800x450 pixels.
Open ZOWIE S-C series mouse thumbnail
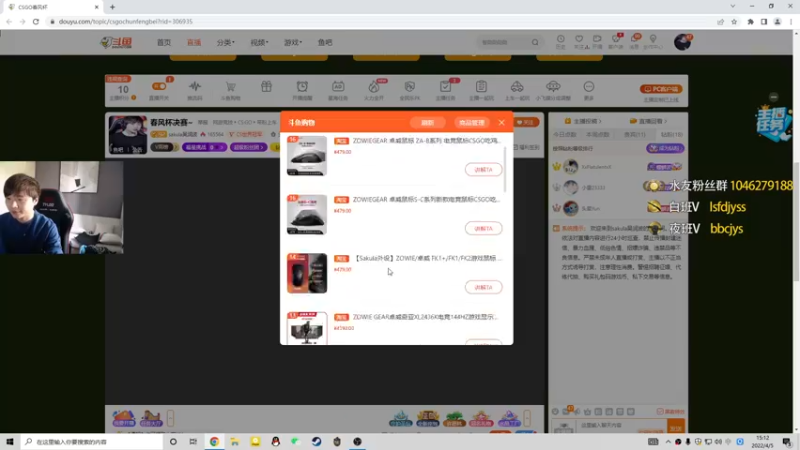click(x=307, y=214)
